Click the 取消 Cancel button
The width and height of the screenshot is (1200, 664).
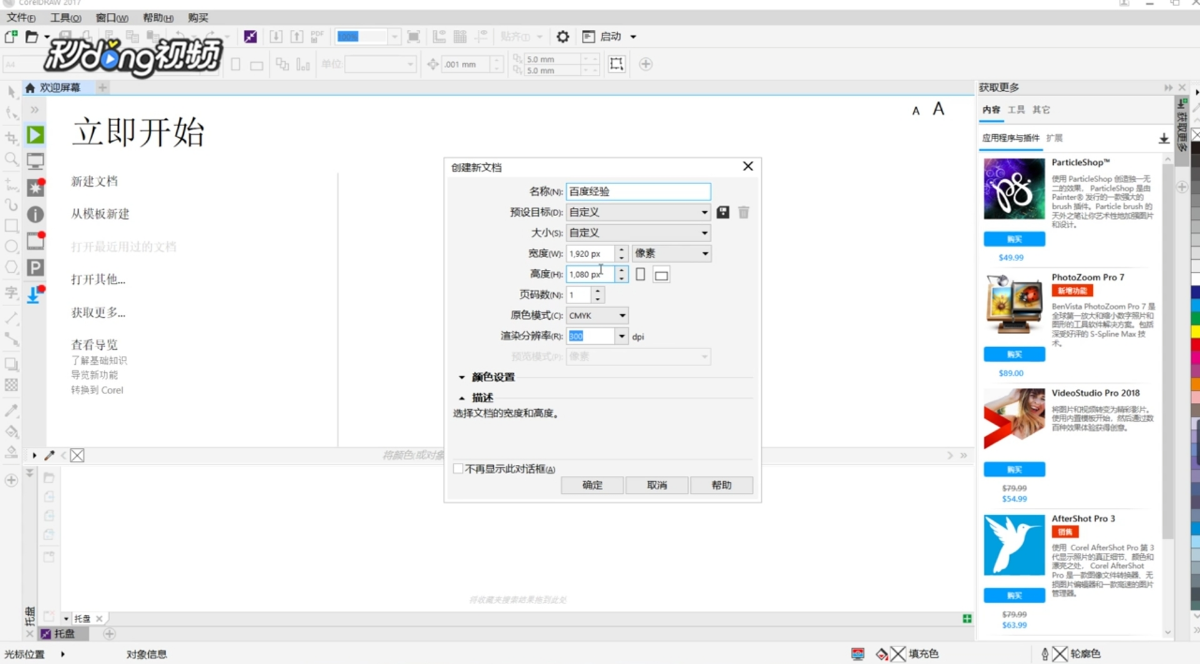click(657, 485)
